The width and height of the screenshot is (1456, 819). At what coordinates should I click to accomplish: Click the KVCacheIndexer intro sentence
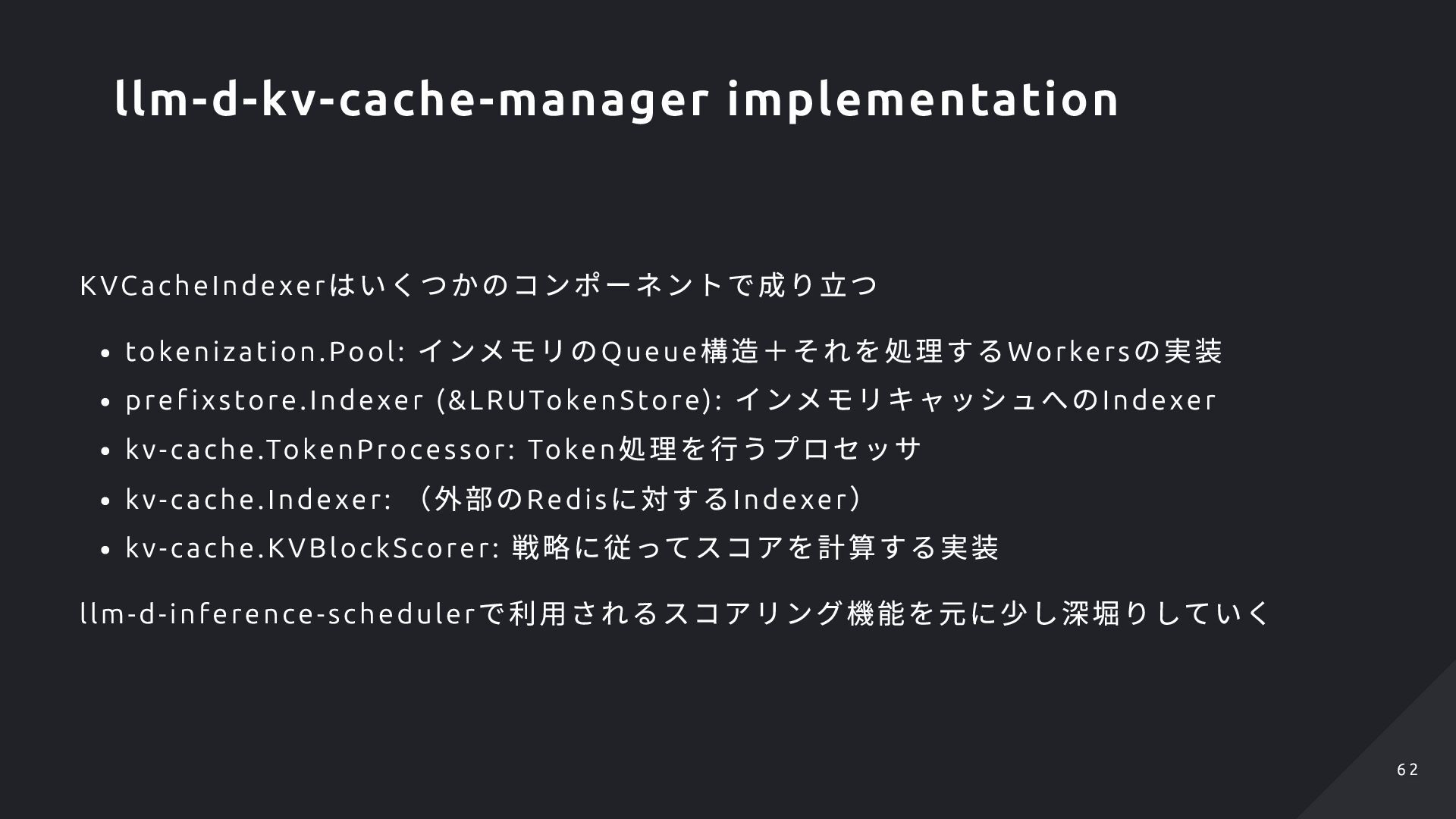pyautogui.click(x=479, y=286)
